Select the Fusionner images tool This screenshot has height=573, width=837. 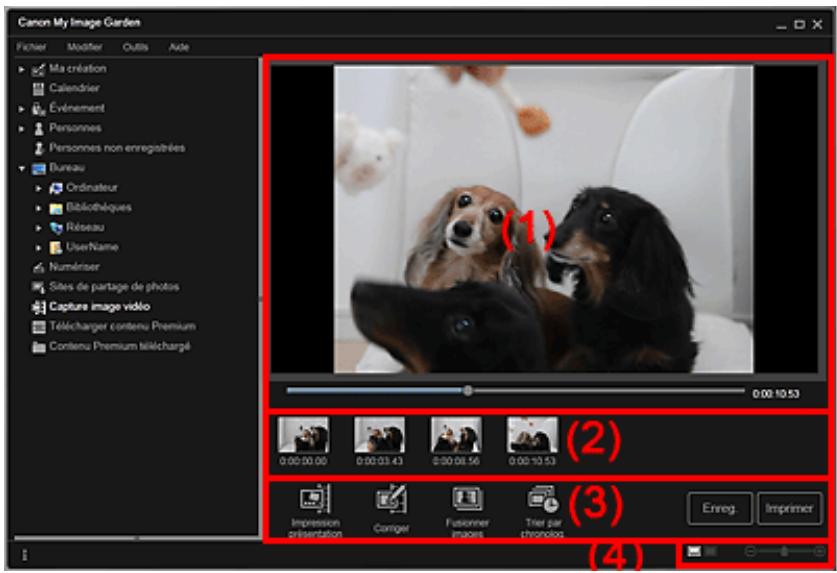tap(467, 511)
